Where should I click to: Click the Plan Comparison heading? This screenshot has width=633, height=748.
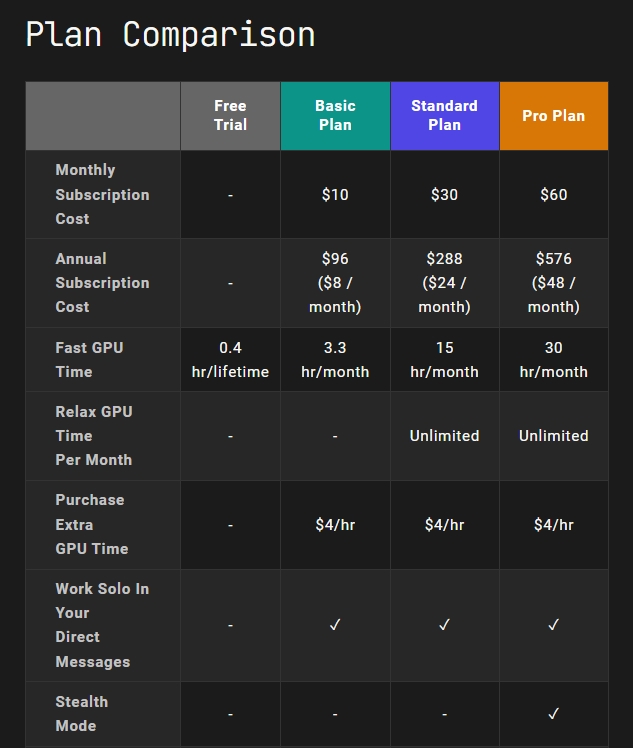[170, 34]
